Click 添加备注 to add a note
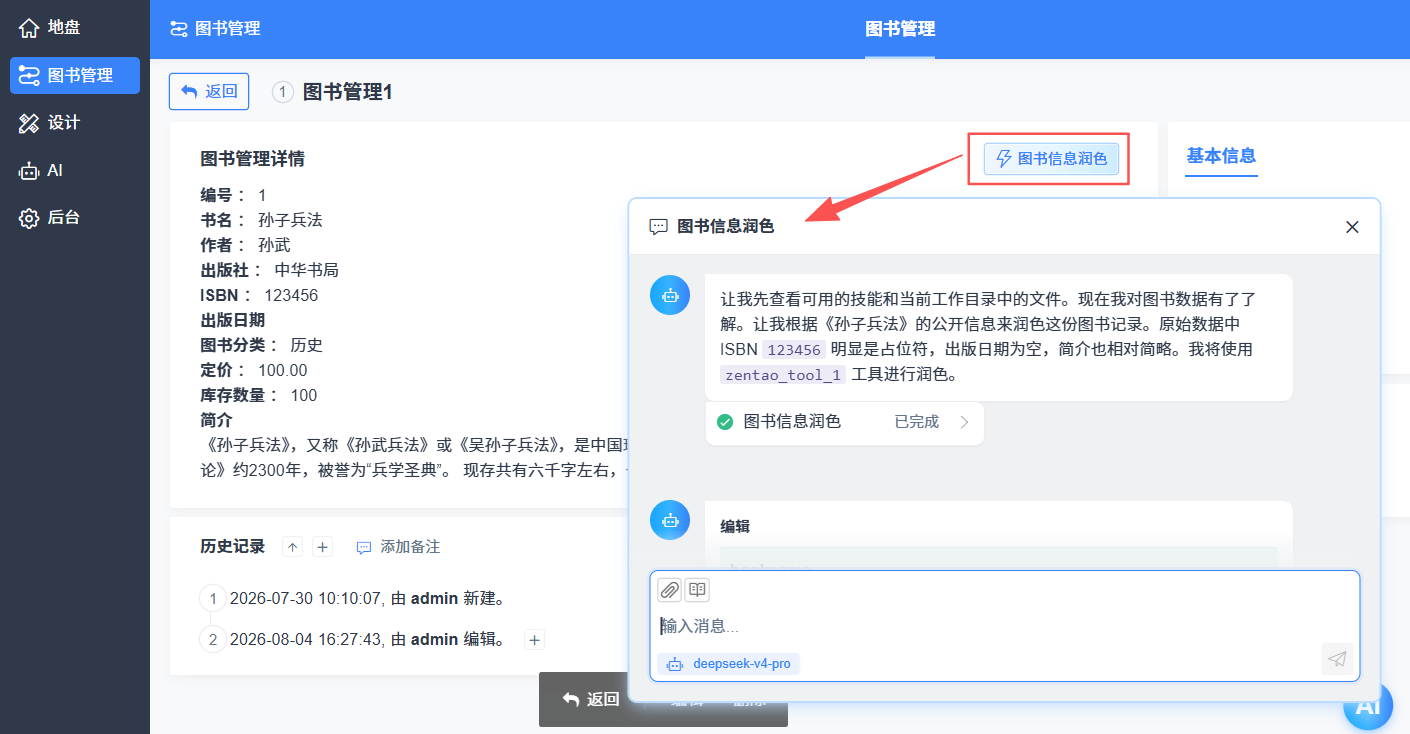The width and height of the screenshot is (1410, 734). (398, 547)
